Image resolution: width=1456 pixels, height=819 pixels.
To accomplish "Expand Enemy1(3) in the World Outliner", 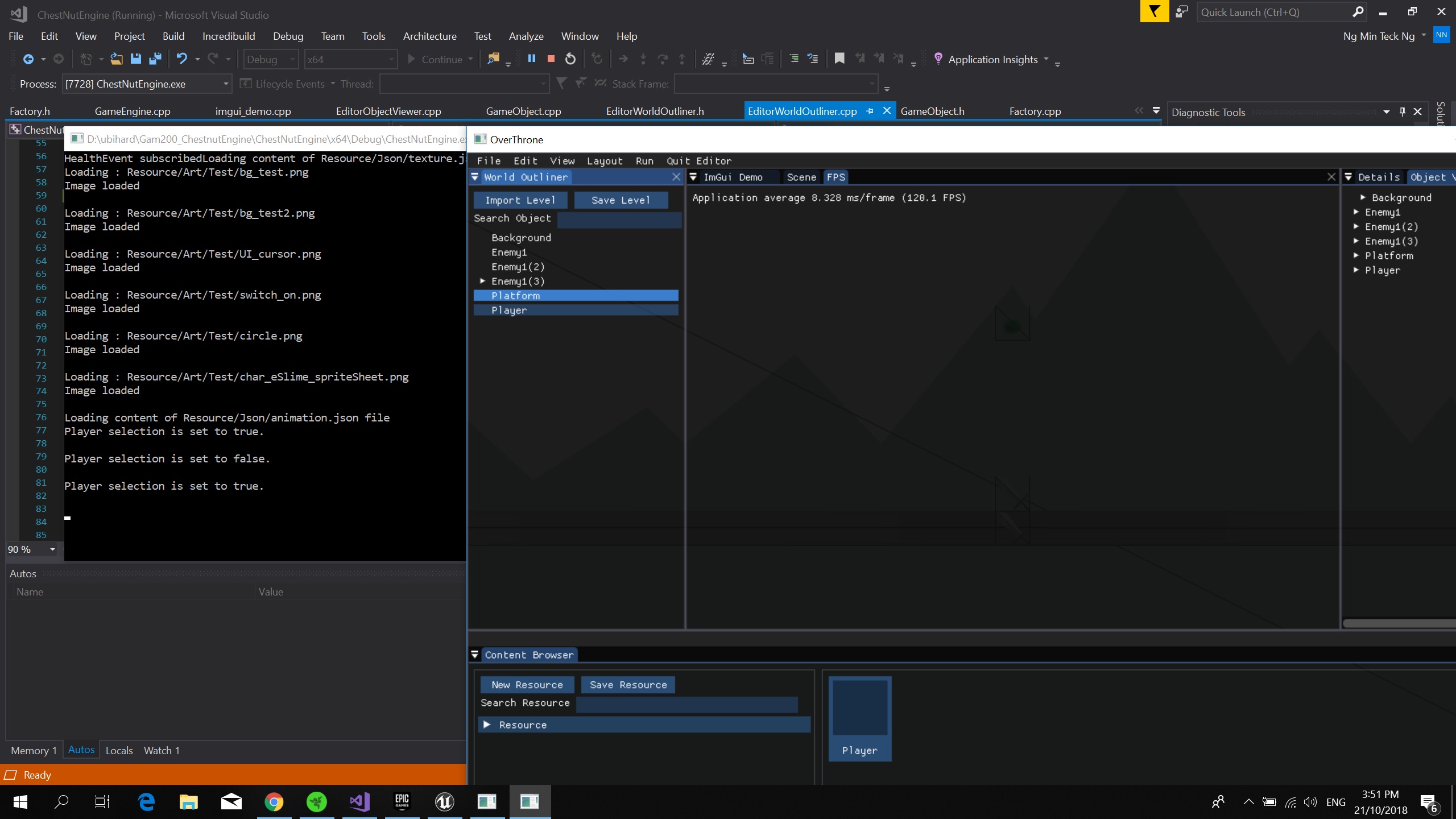I will pyautogui.click(x=482, y=280).
